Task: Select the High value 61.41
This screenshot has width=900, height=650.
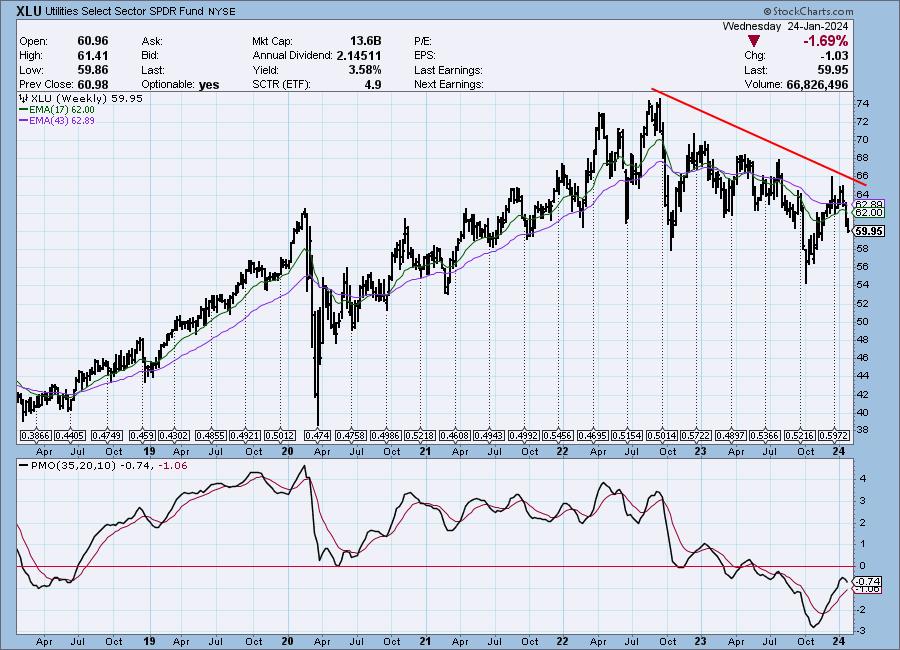Action: pos(92,55)
